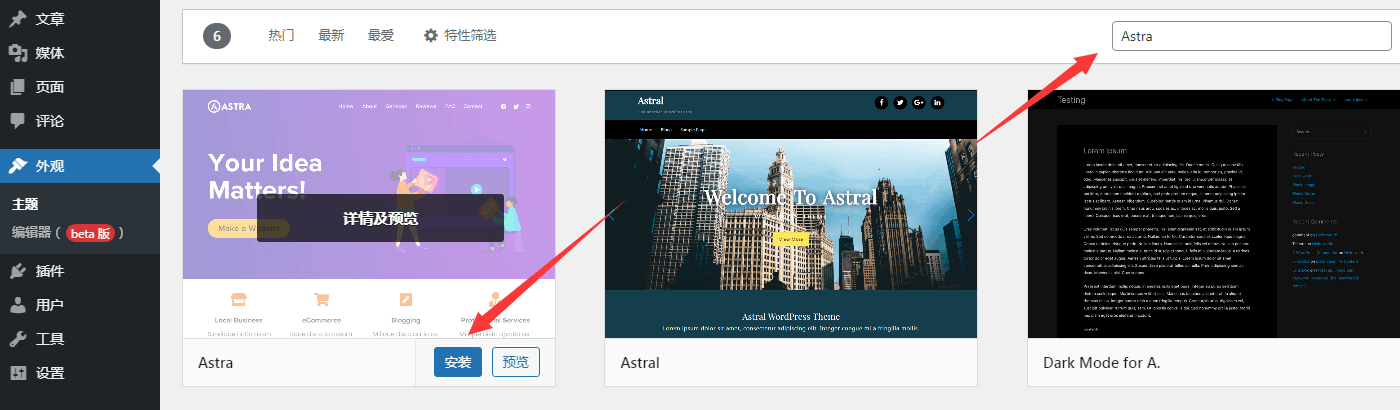
Task: Click the comment bubble icon beside 评论
Action: [x=18, y=121]
